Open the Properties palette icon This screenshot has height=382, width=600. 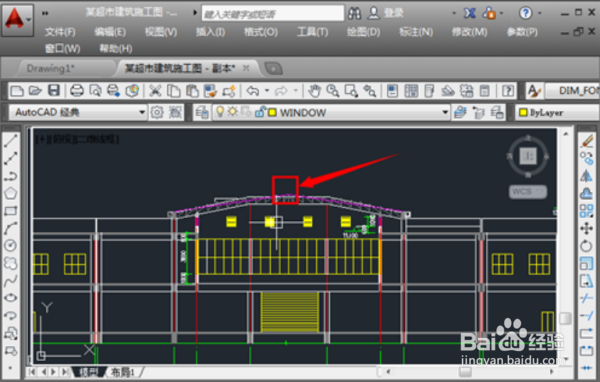(392, 91)
